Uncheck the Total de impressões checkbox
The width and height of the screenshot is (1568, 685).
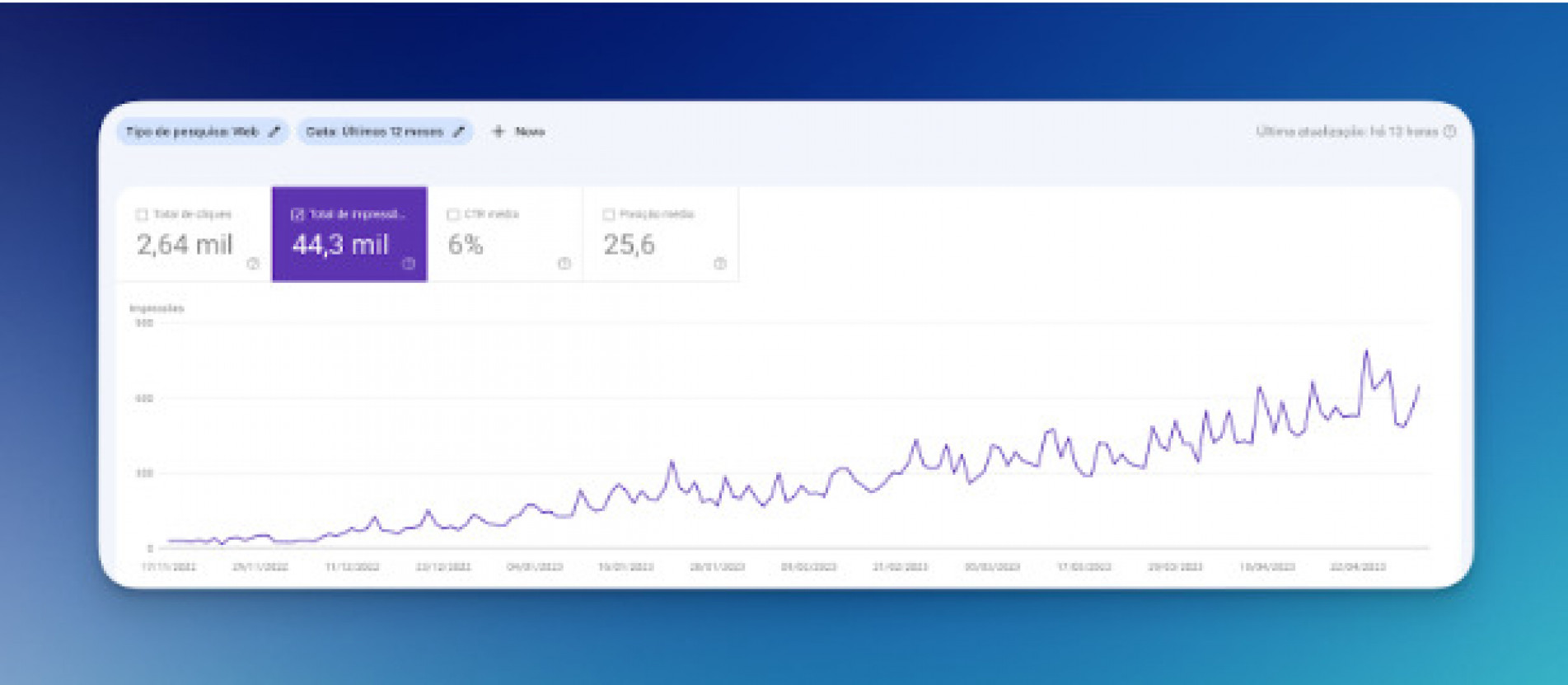297,214
